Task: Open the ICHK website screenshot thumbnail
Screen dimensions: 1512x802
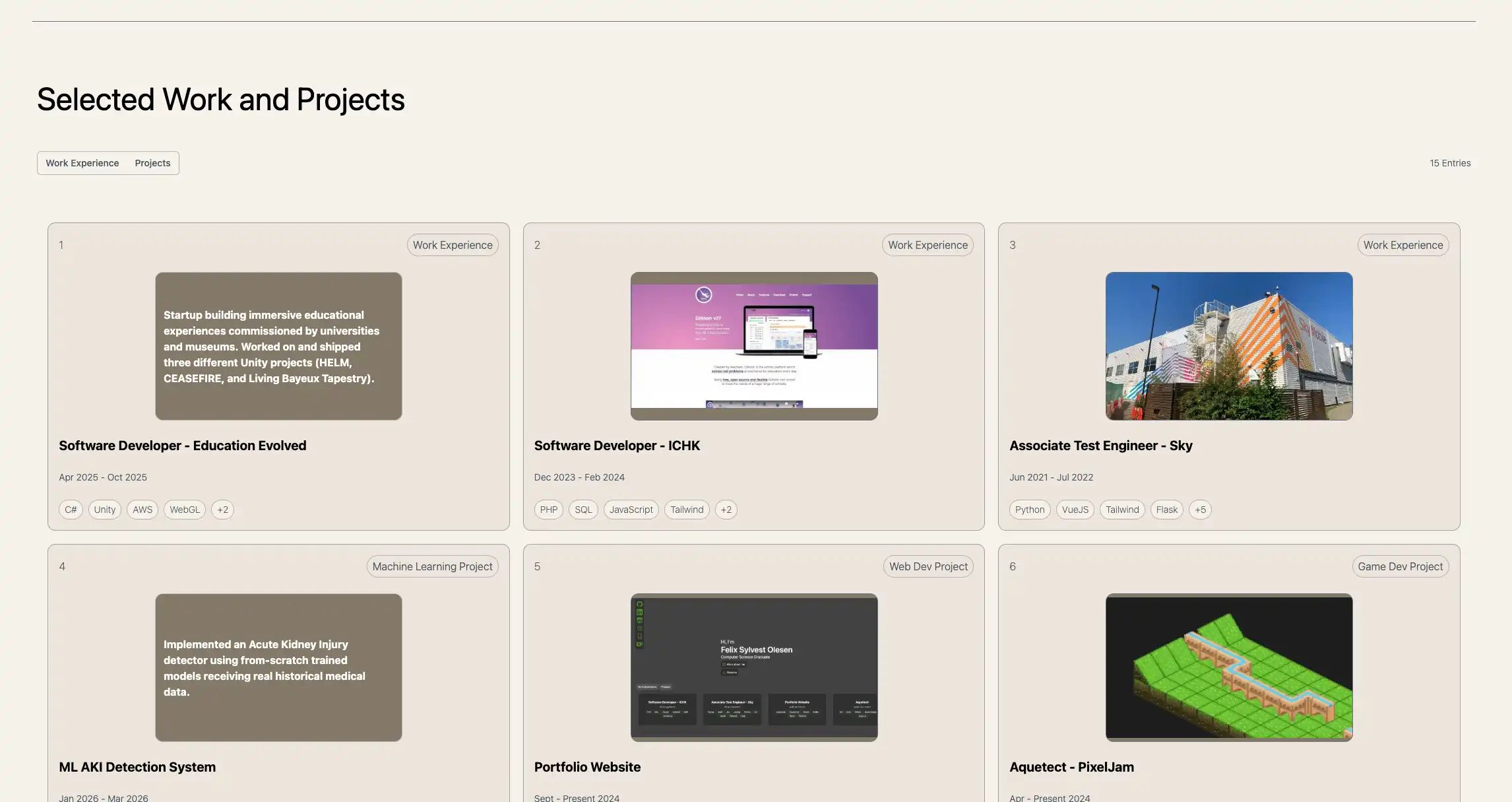Action: [754, 346]
